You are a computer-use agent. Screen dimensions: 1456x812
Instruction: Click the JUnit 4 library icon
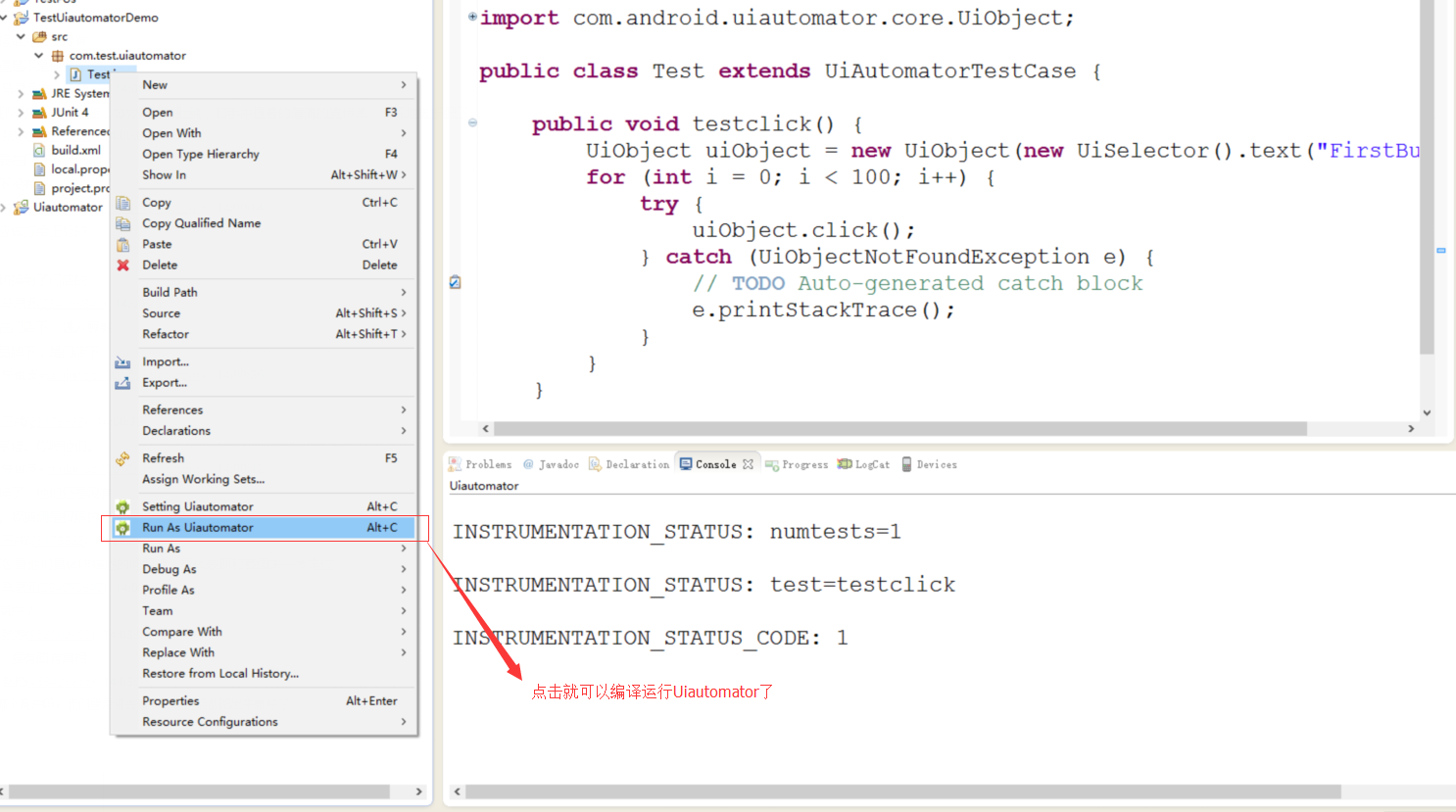39,113
